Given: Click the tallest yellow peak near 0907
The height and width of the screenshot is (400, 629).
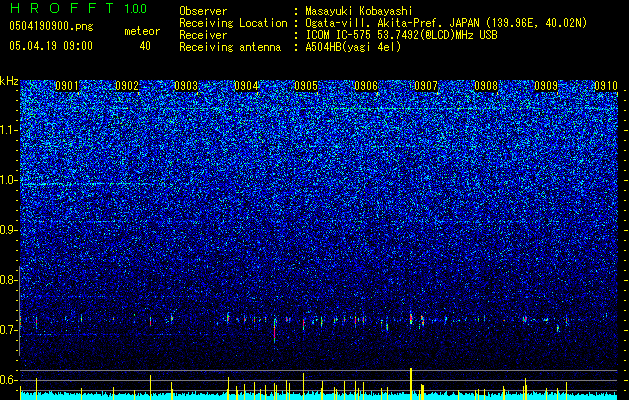Looking at the screenshot, I should (411, 383).
